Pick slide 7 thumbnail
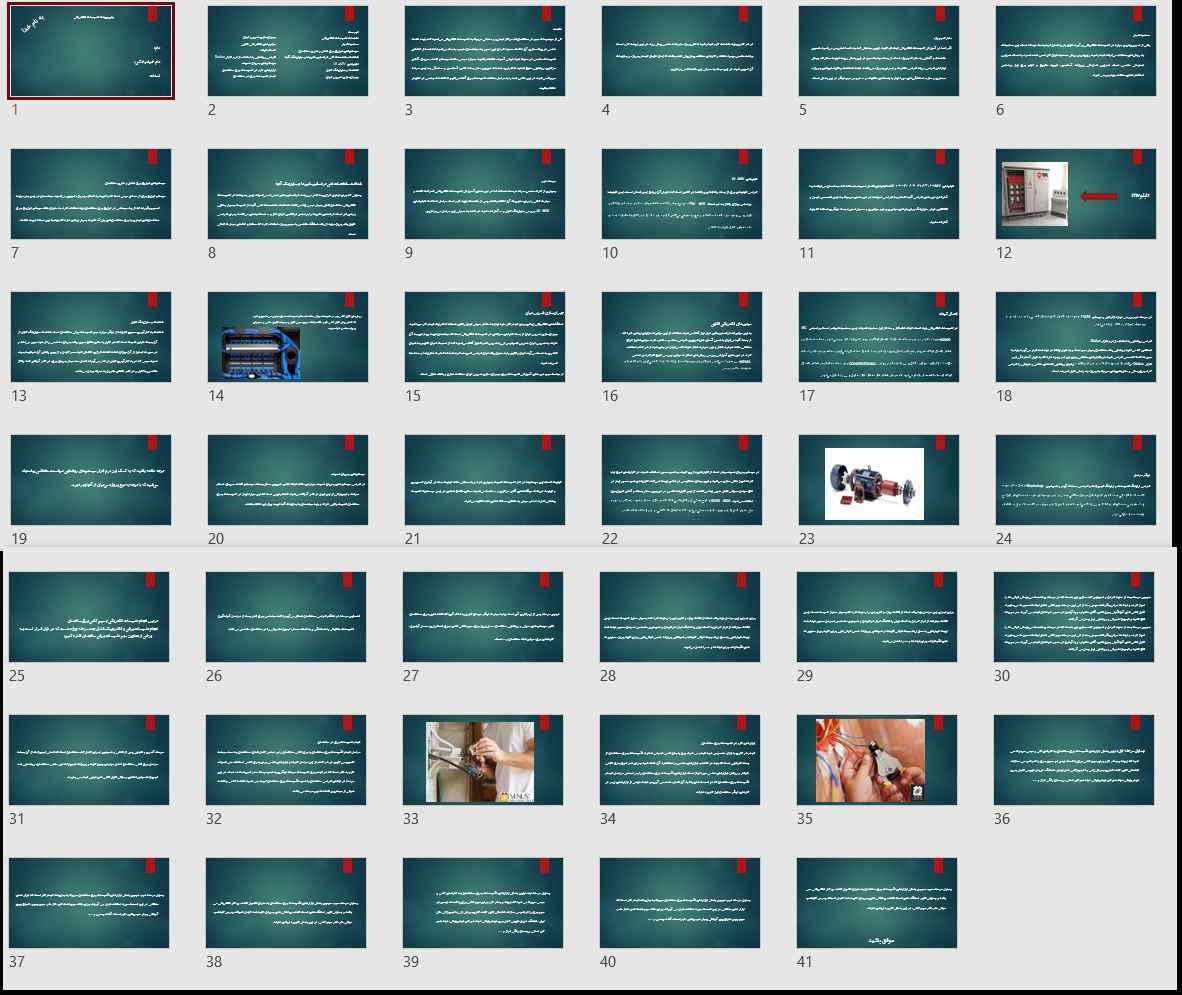The image size is (1182, 995). pyautogui.click(x=91, y=194)
